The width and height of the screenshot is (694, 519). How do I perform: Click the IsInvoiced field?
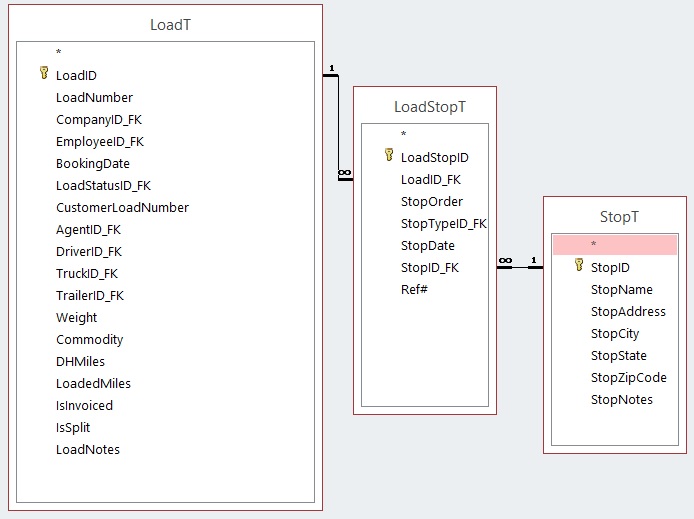point(84,405)
